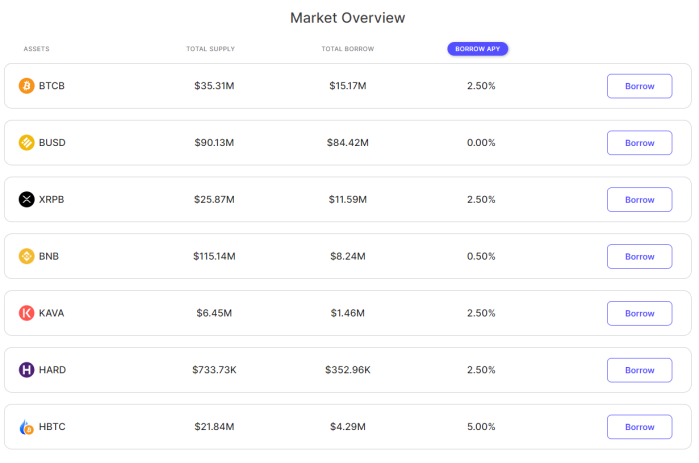The image size is (699, 463).
Task: Click the HARD asset name
Action: [52, 370]
